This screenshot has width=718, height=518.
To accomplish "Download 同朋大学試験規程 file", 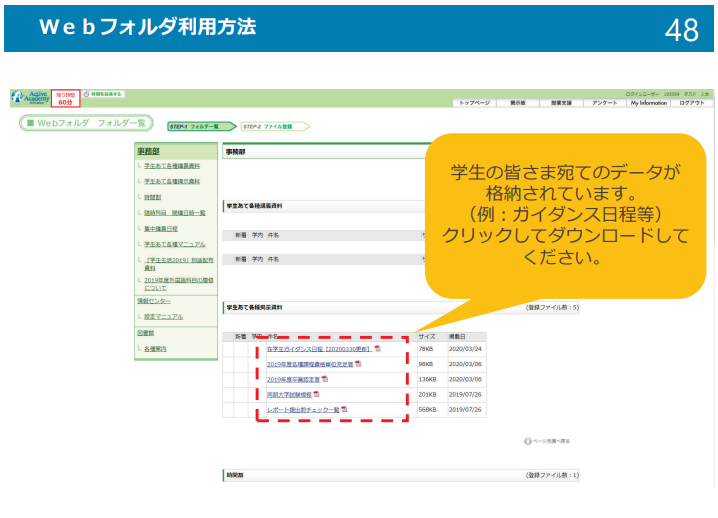I will [289, 394].
